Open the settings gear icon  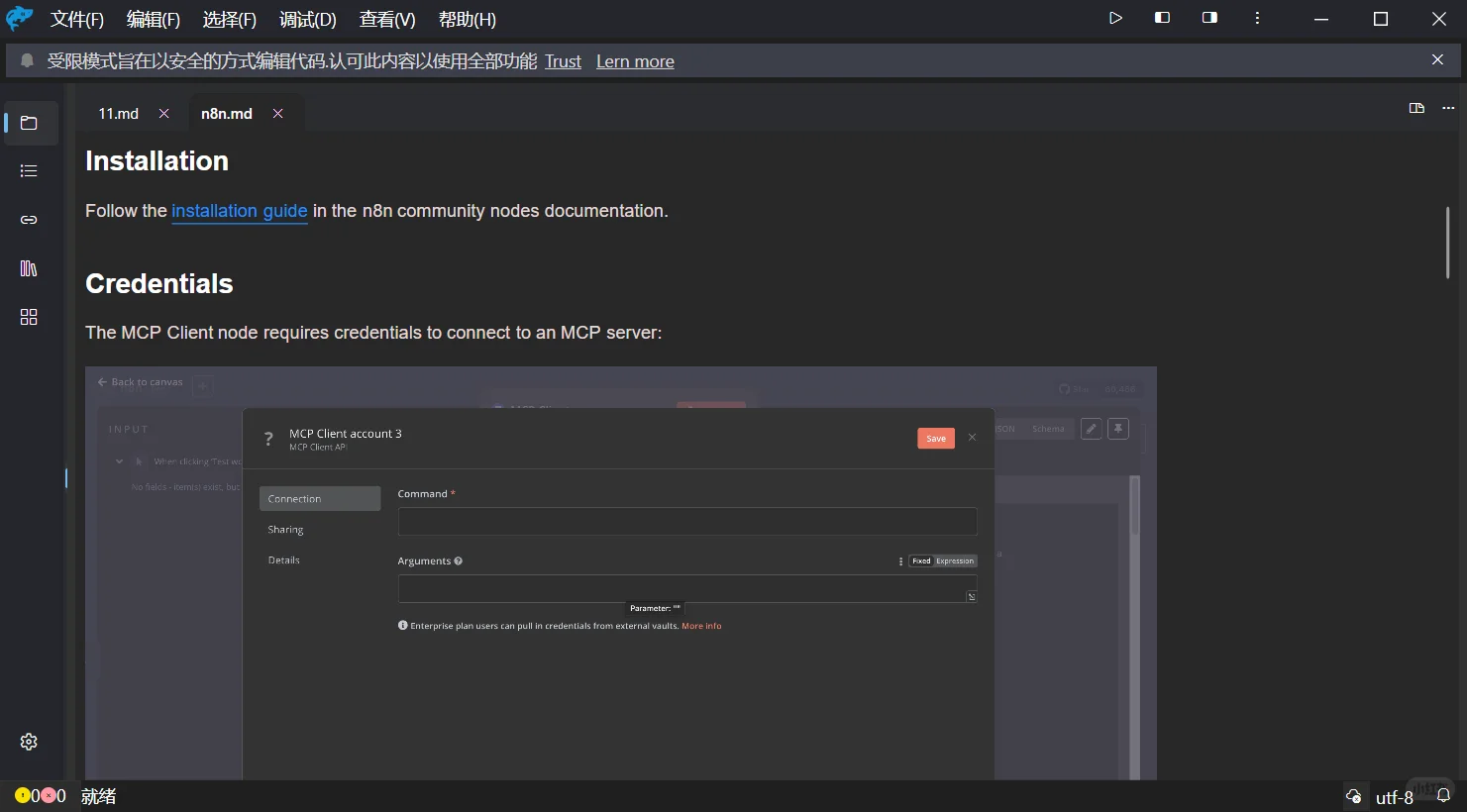29,742
